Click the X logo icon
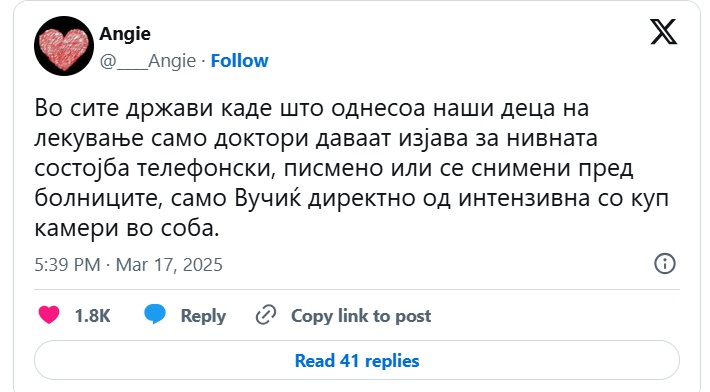The image size is (710, 392). pyautogui.click(x=664, y=32)
